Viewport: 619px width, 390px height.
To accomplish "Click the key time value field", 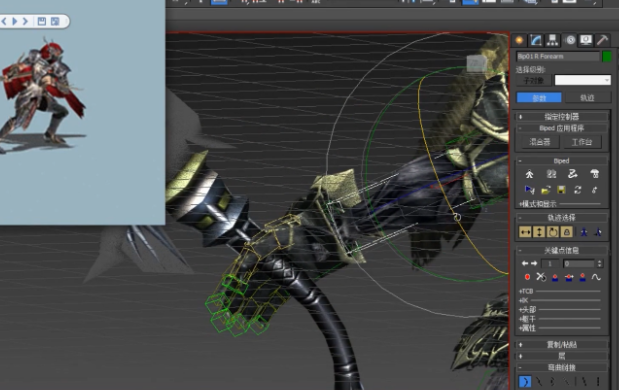I will (x=579, y=263).
